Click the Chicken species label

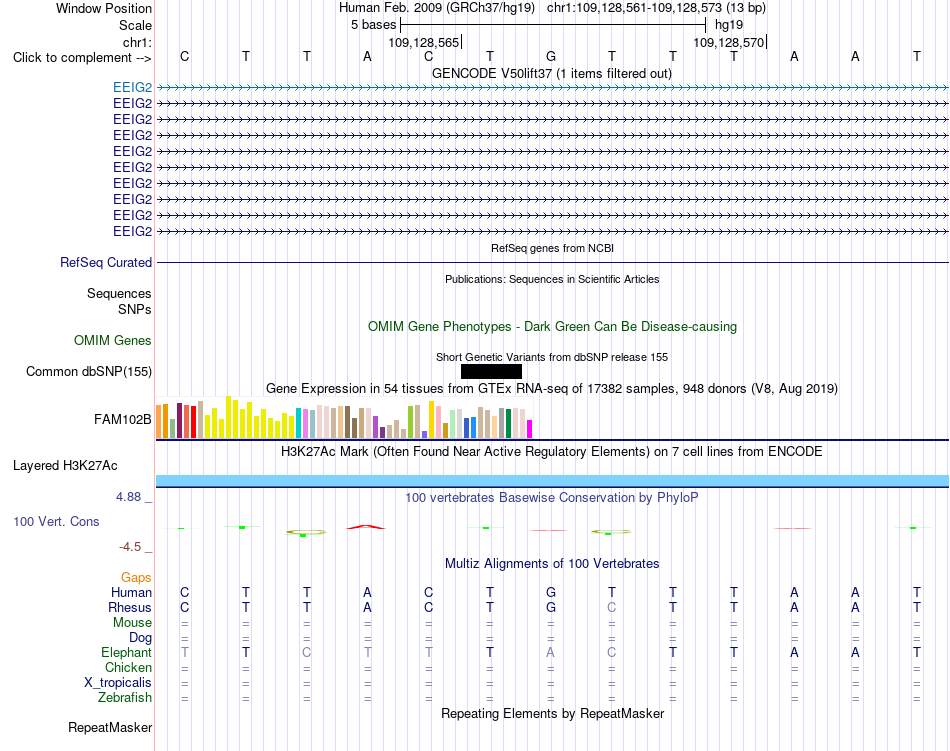(x=128, y=667)
